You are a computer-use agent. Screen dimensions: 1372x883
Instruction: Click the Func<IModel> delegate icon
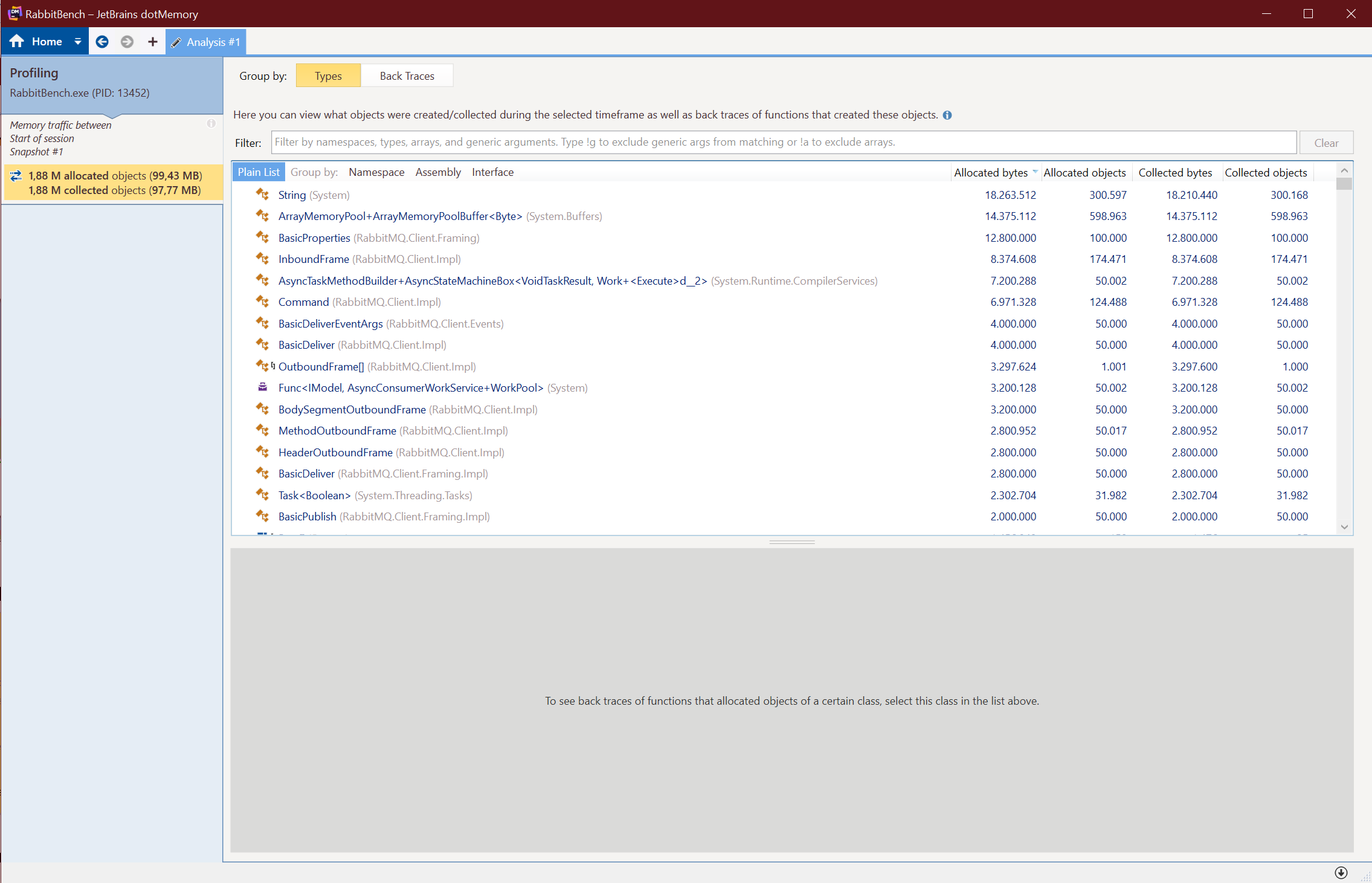[262, 387]
